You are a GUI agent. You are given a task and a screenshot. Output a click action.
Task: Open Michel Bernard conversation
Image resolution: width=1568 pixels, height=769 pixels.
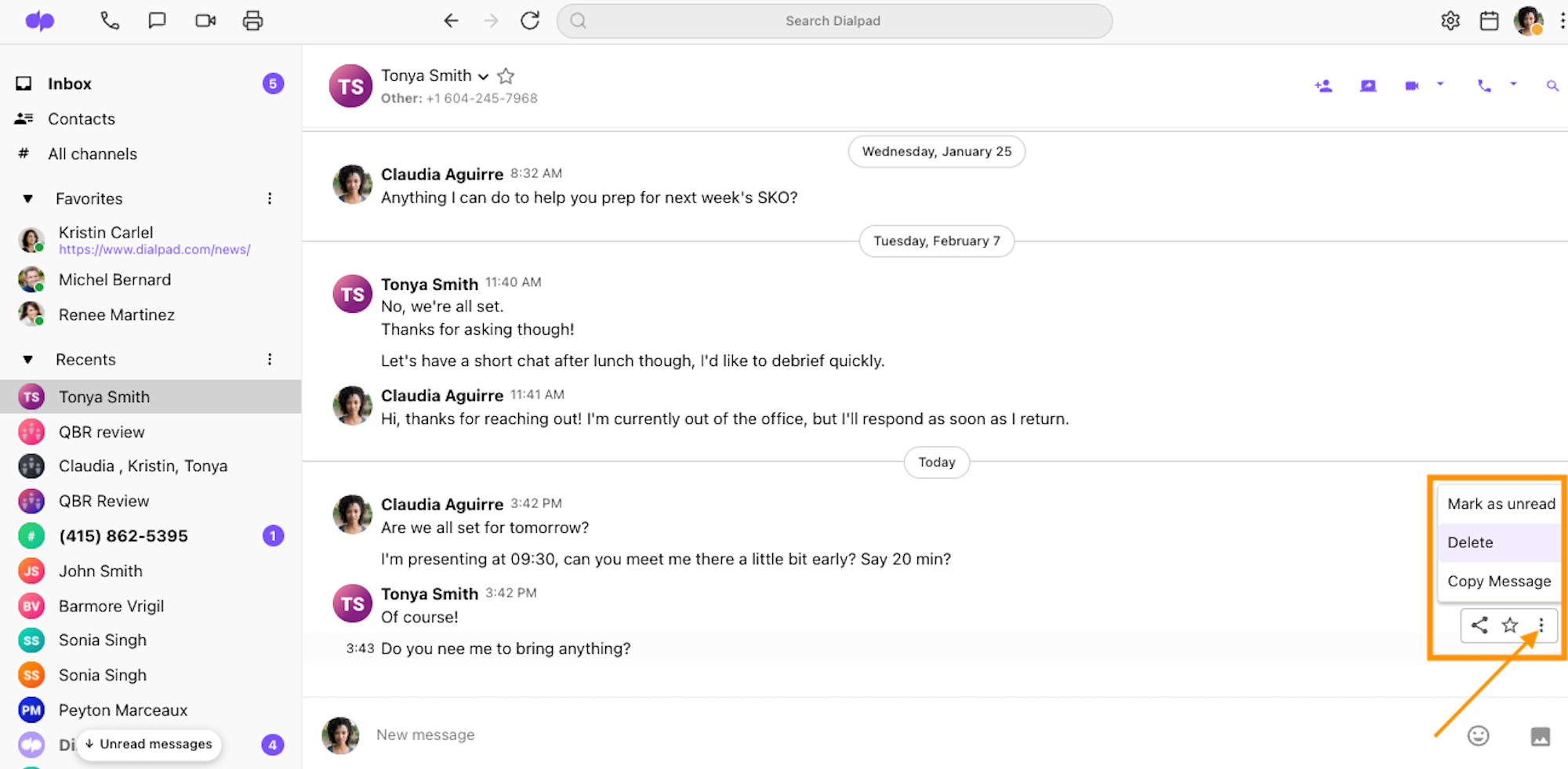(x=114, y=280)
